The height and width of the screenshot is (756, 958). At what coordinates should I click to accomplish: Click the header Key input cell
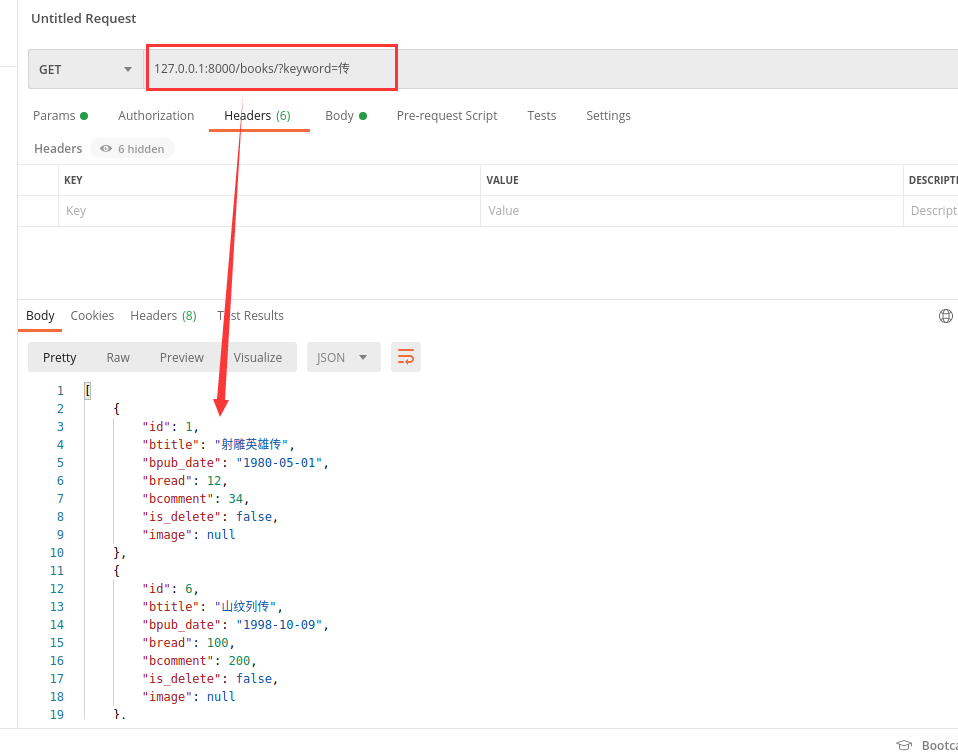coord(269,211)
